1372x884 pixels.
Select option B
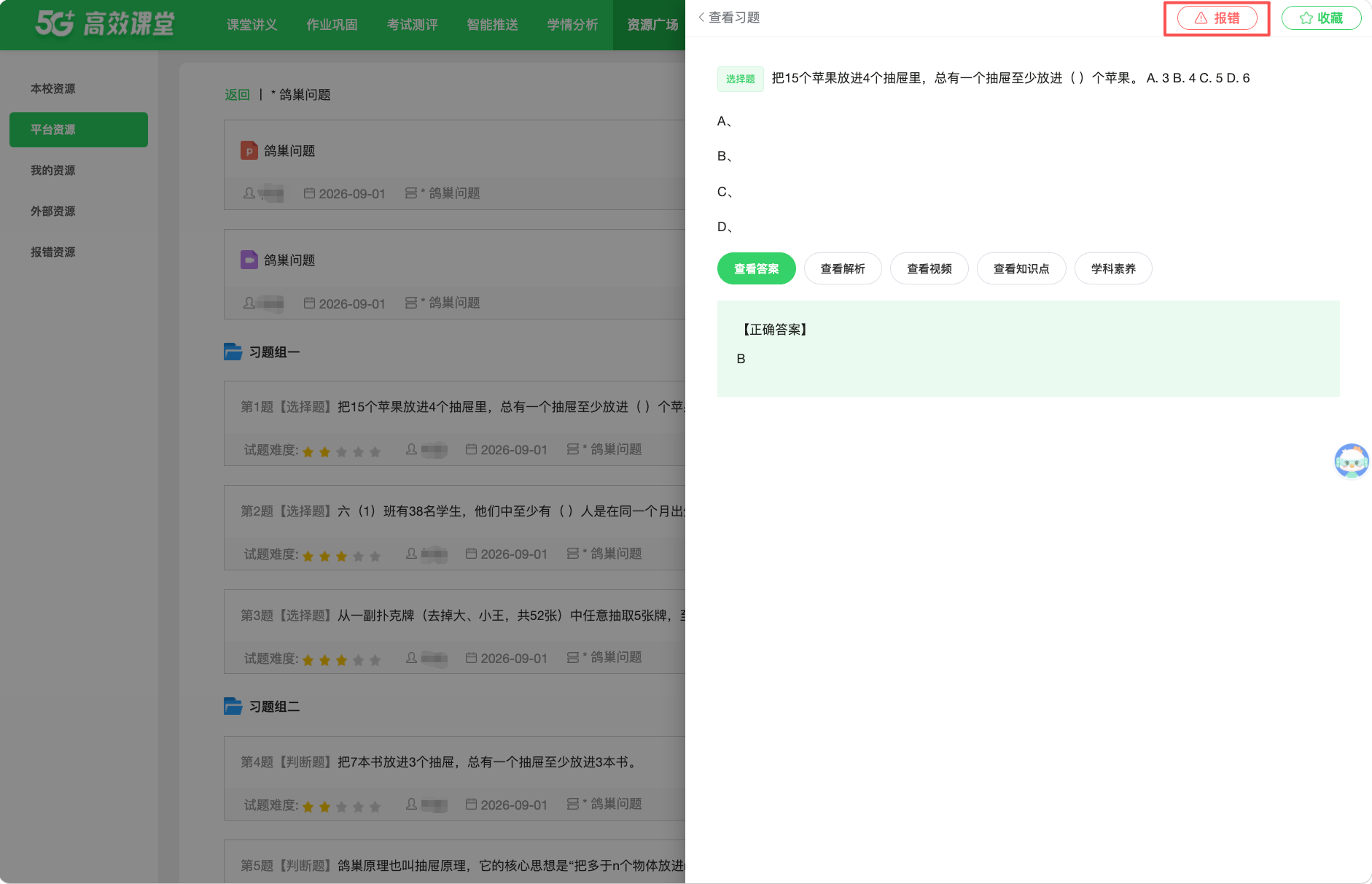tap(725, 156)
